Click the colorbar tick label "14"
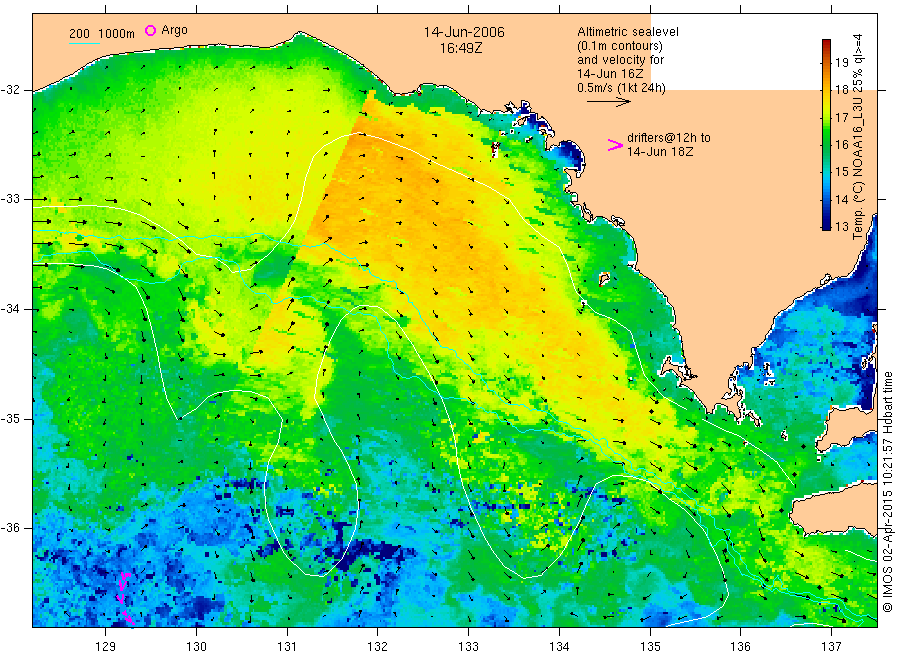Screen dimensions: 900x660 click(841, 199)
